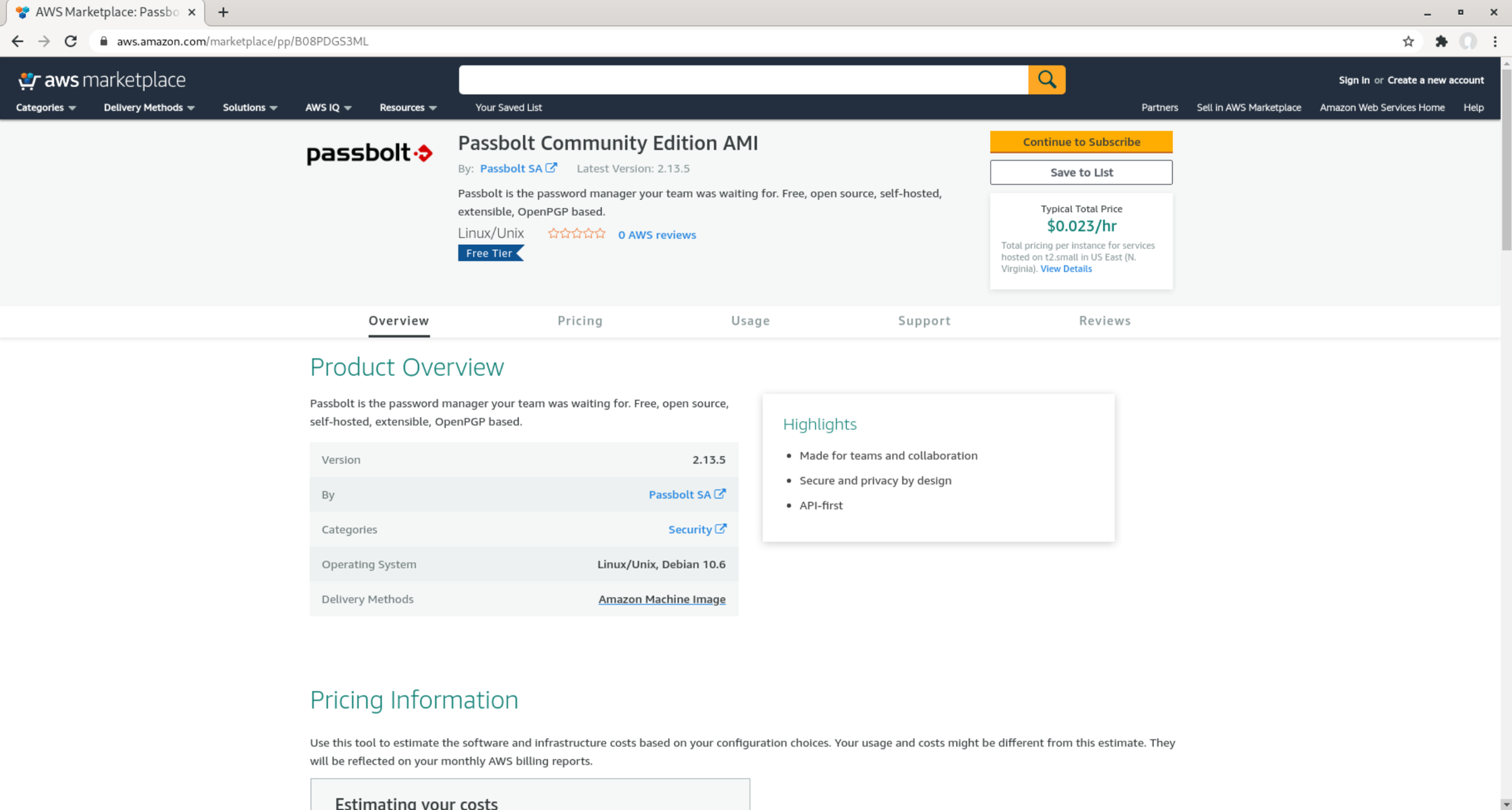Click 'Secure and privacy by design' bullet
Screen dimensions: 1512x810
point(875,480)
